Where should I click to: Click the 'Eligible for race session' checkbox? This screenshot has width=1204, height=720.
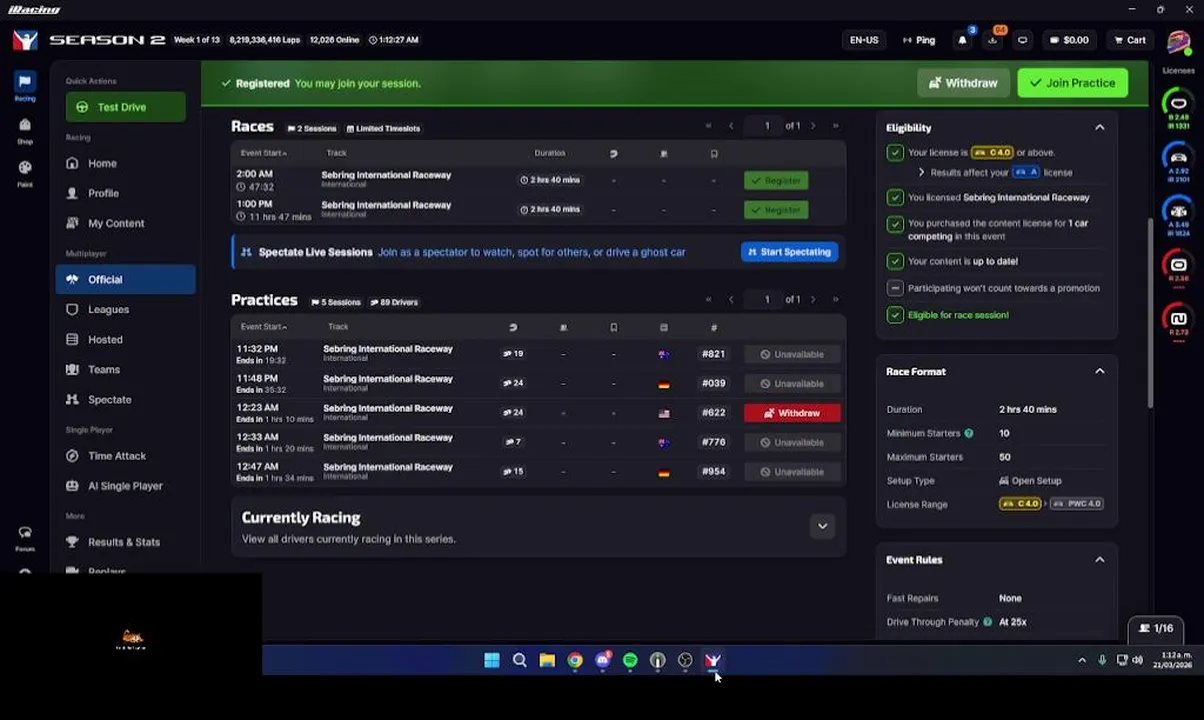895,315
